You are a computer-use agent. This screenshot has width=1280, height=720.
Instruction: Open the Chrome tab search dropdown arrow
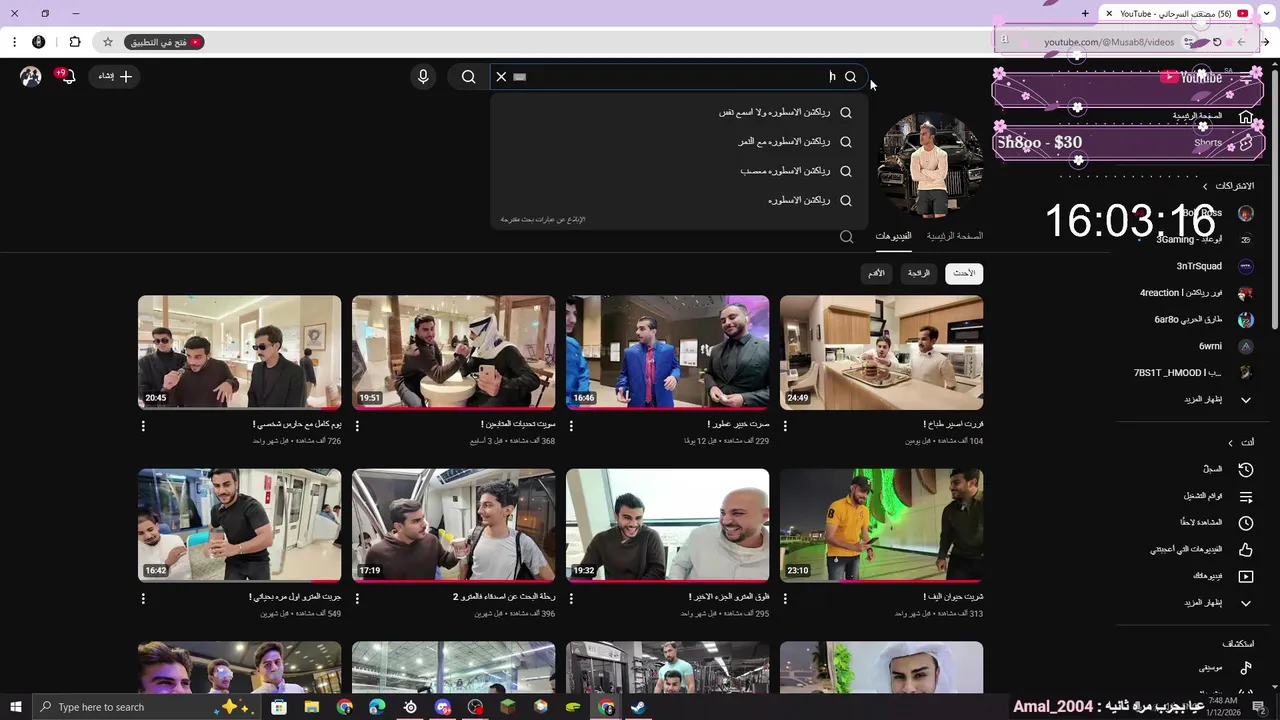pos(1266,13)
